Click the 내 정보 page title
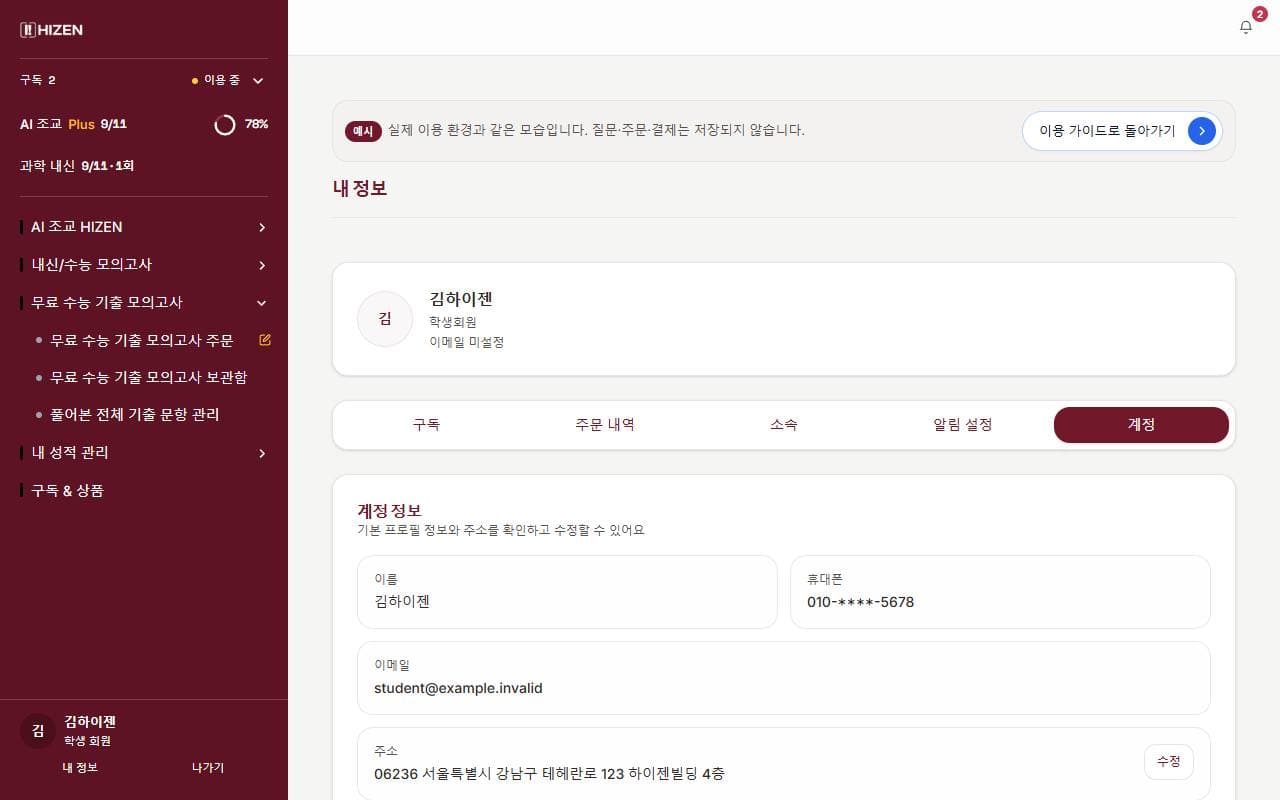 coord(360,188)
